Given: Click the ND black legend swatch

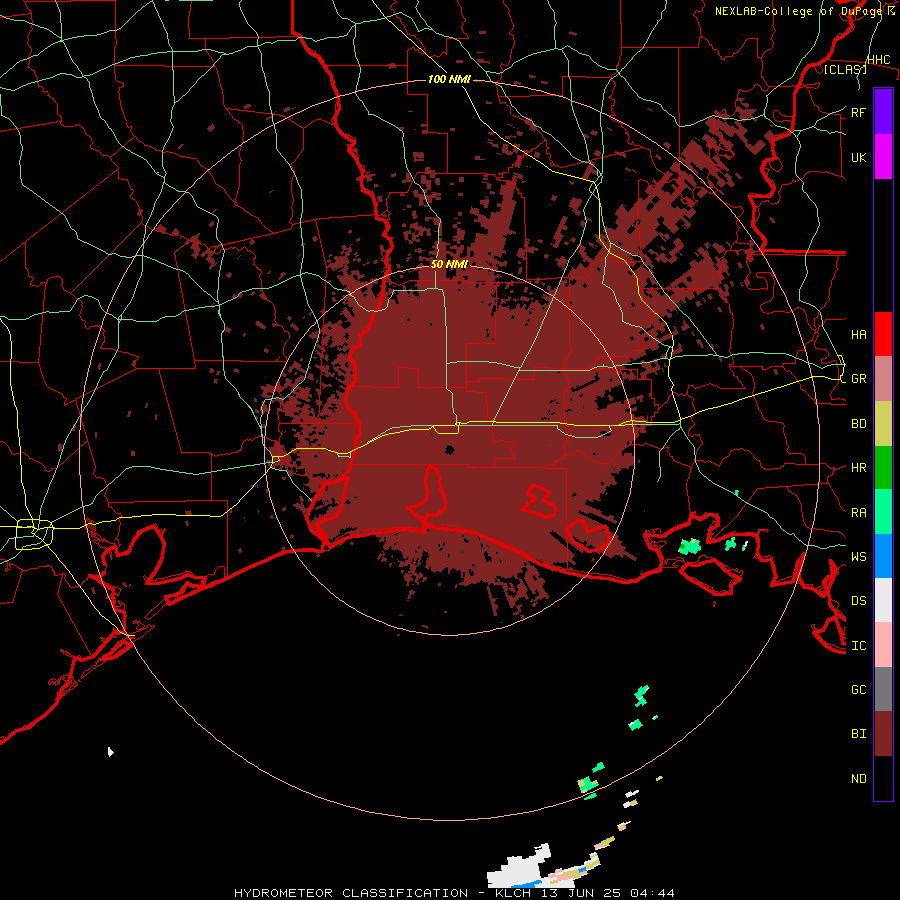Looking at the screenshot, I should click(883, 778).
